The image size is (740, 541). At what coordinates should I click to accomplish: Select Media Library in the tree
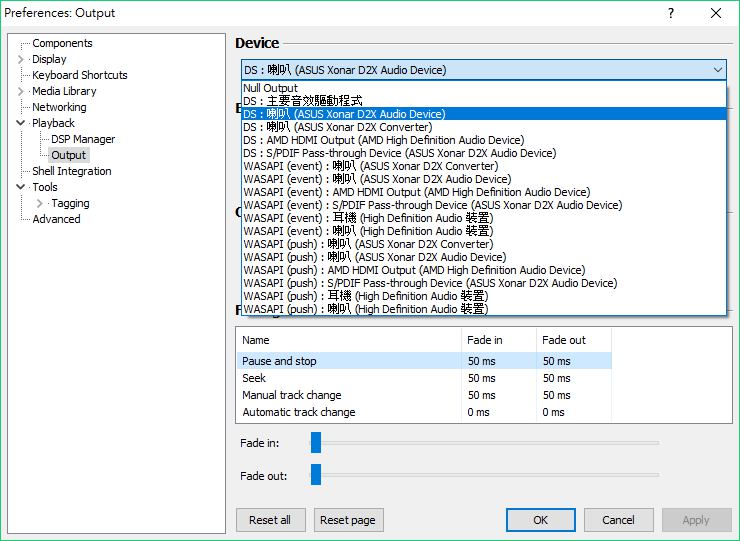click(64, 91)
